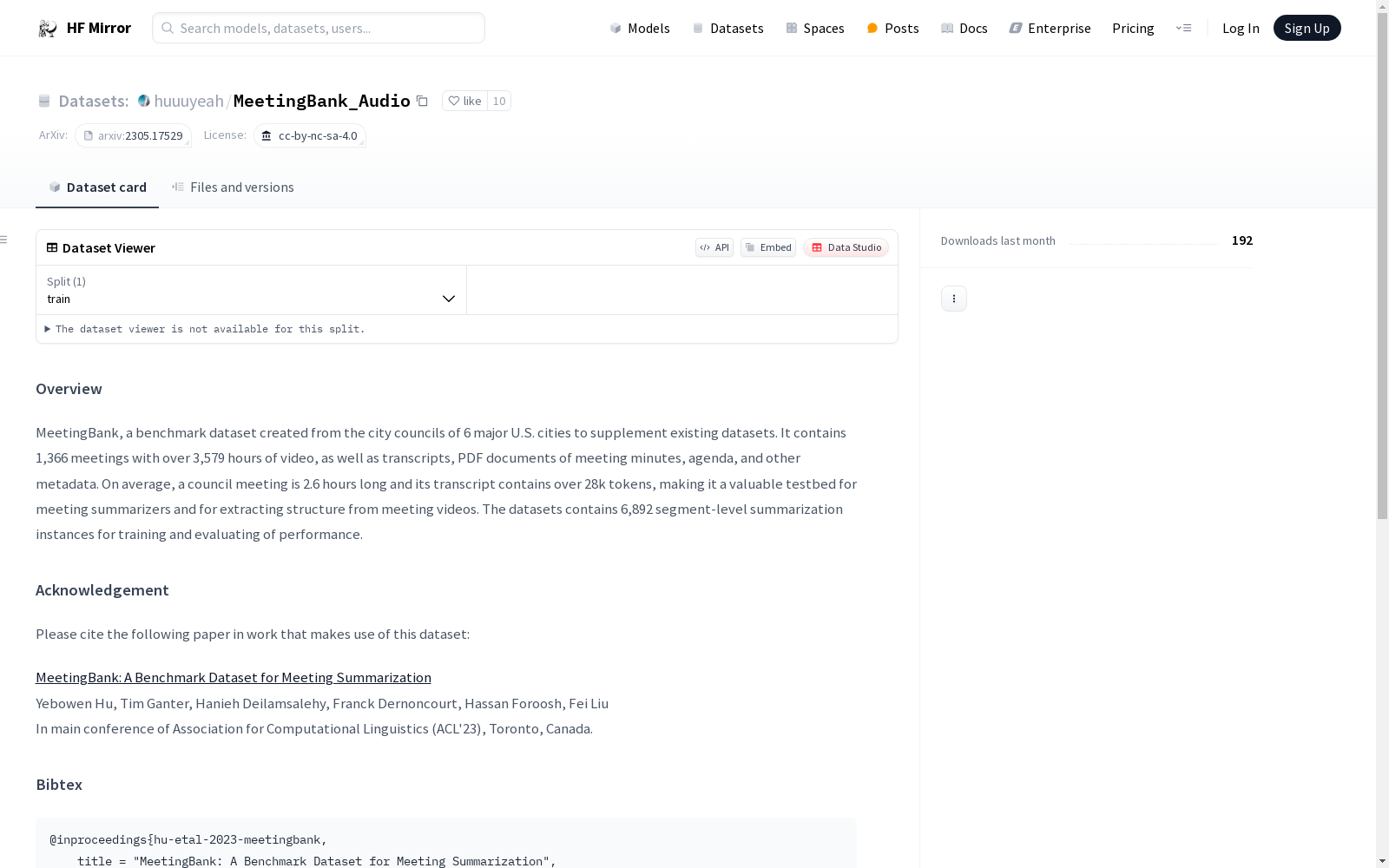Focus the search models, datasets, users field
The image size is (1389, 868).
(319, 28)
